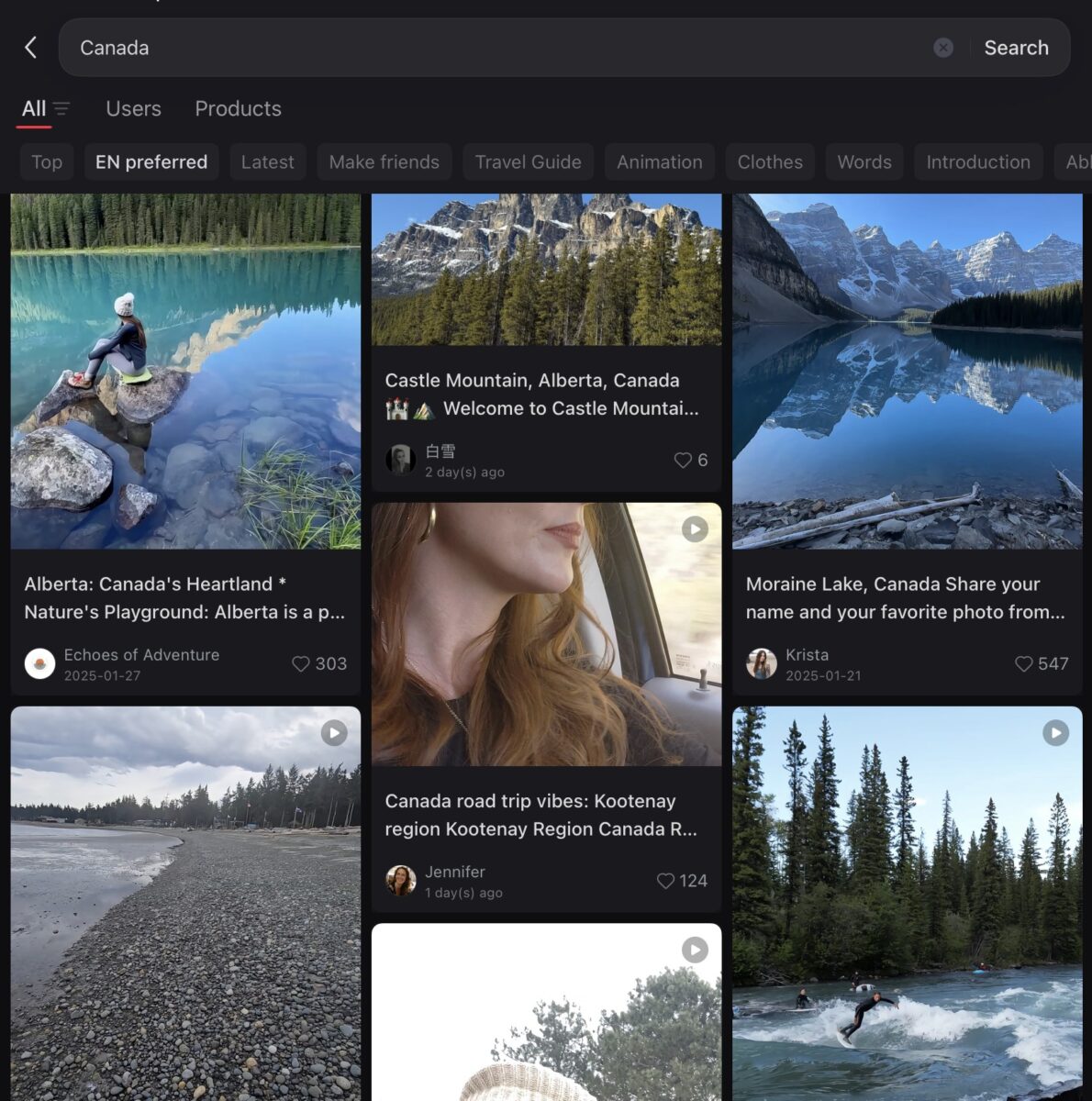The width and height of the screenshot is (1092, 1101).
Task: Play the red-haired woman road trip video
Action: click(695, 528)
